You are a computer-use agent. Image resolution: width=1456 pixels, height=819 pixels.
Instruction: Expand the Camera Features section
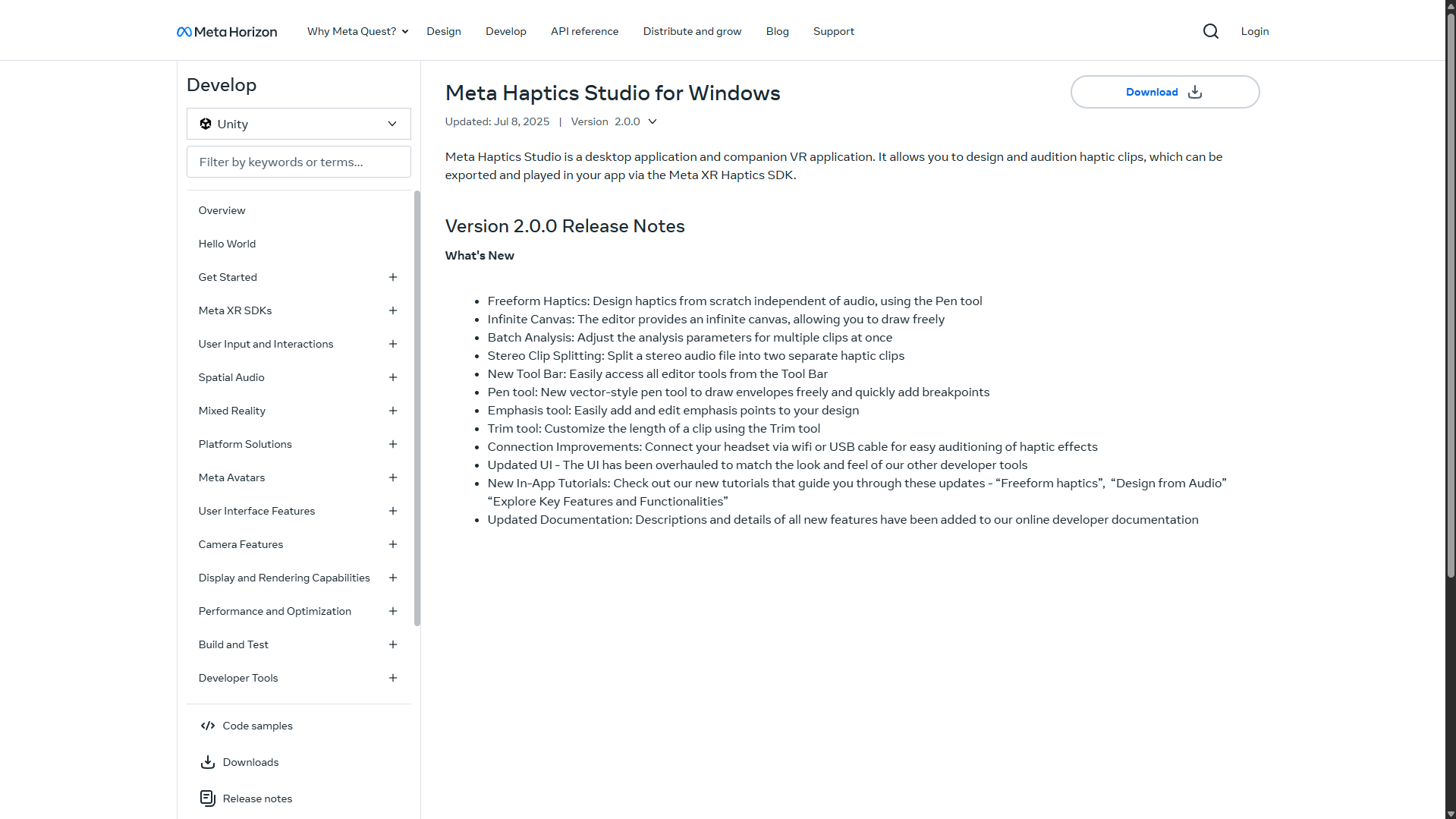point(393,544)
